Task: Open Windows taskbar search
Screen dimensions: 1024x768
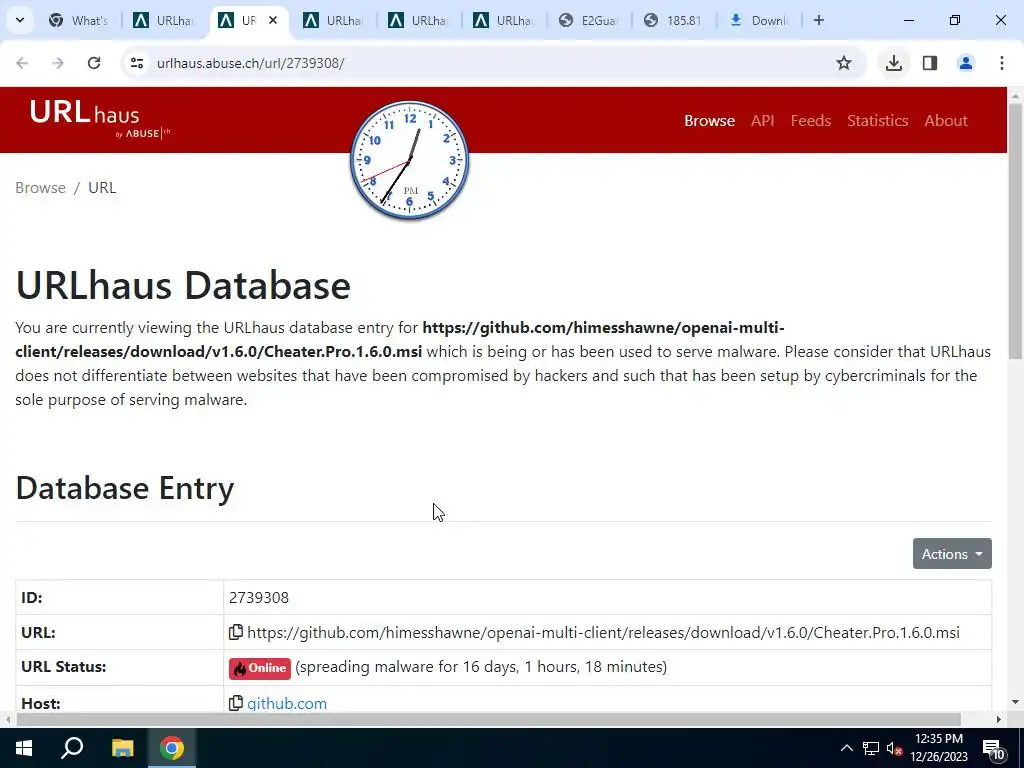Action: pos(72,748)
